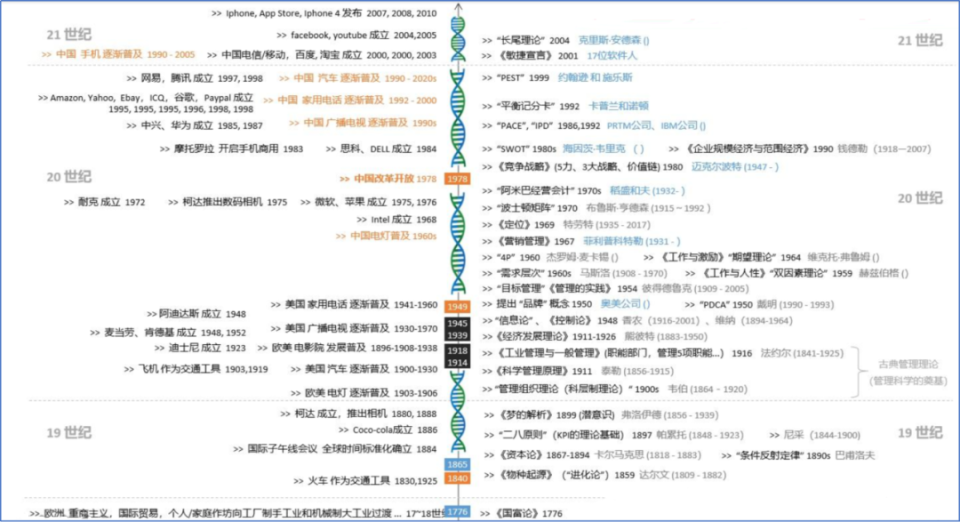The height and width of the screenshot is (522, 960).
Task: Select the 《企业规模经济与范围经济》 1990 entry
Action: point(800,149)
